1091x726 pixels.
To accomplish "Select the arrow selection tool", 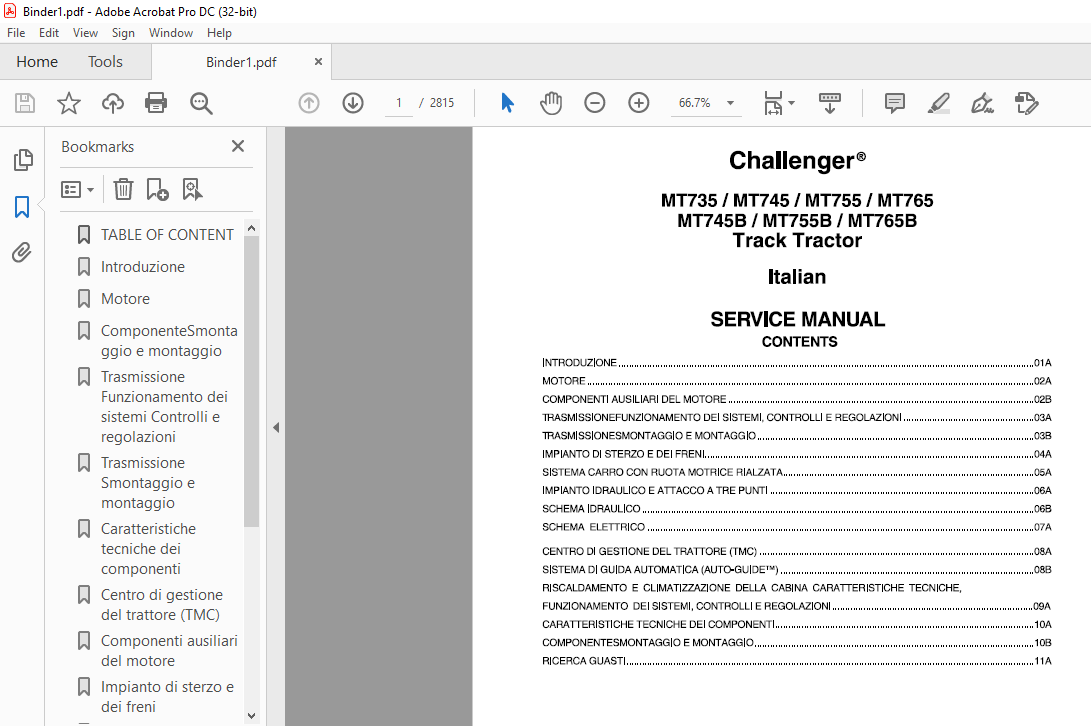I will pos(507,103).
